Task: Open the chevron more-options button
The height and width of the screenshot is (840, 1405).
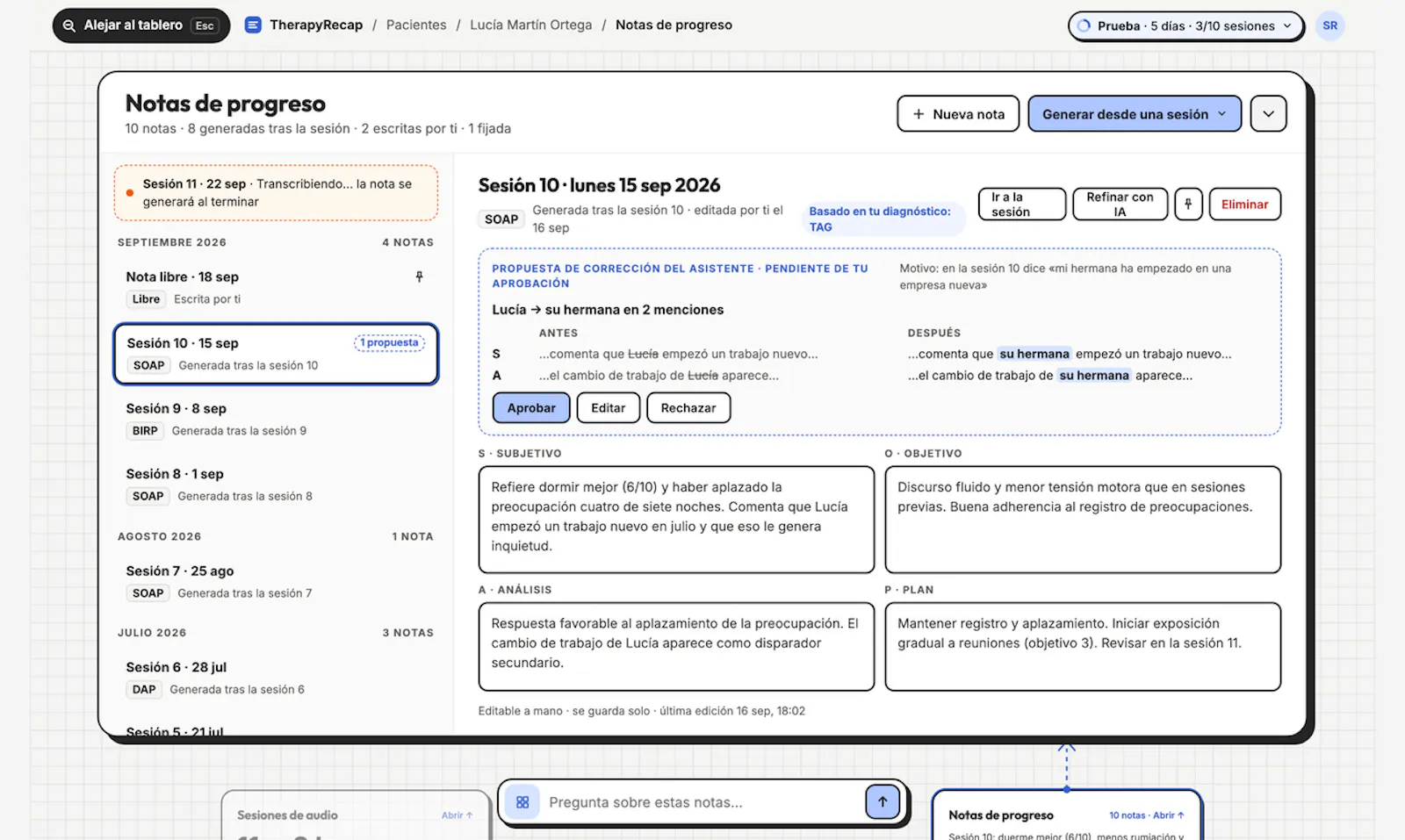Action: point(1268,114)
